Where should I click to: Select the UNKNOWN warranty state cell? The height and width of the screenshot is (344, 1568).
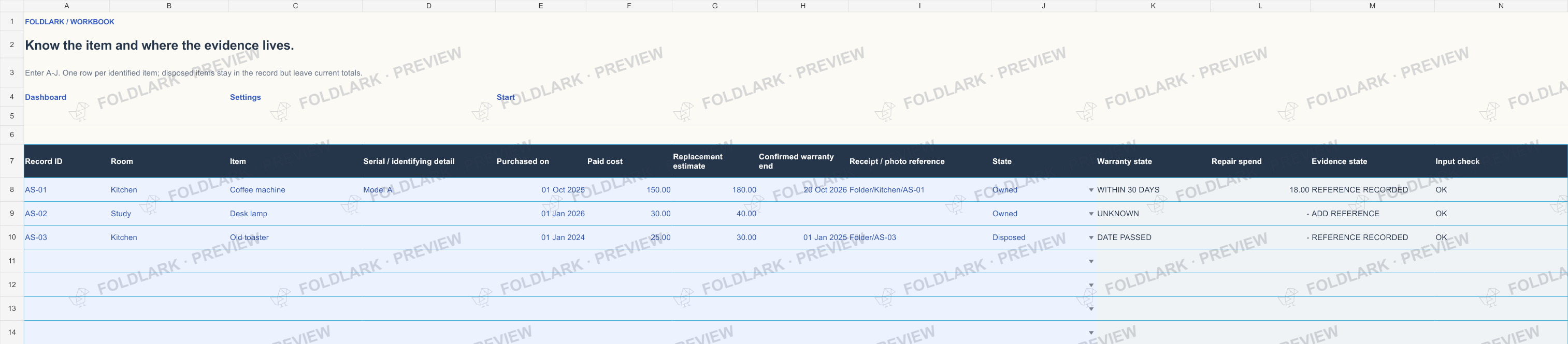[1153, 213]
